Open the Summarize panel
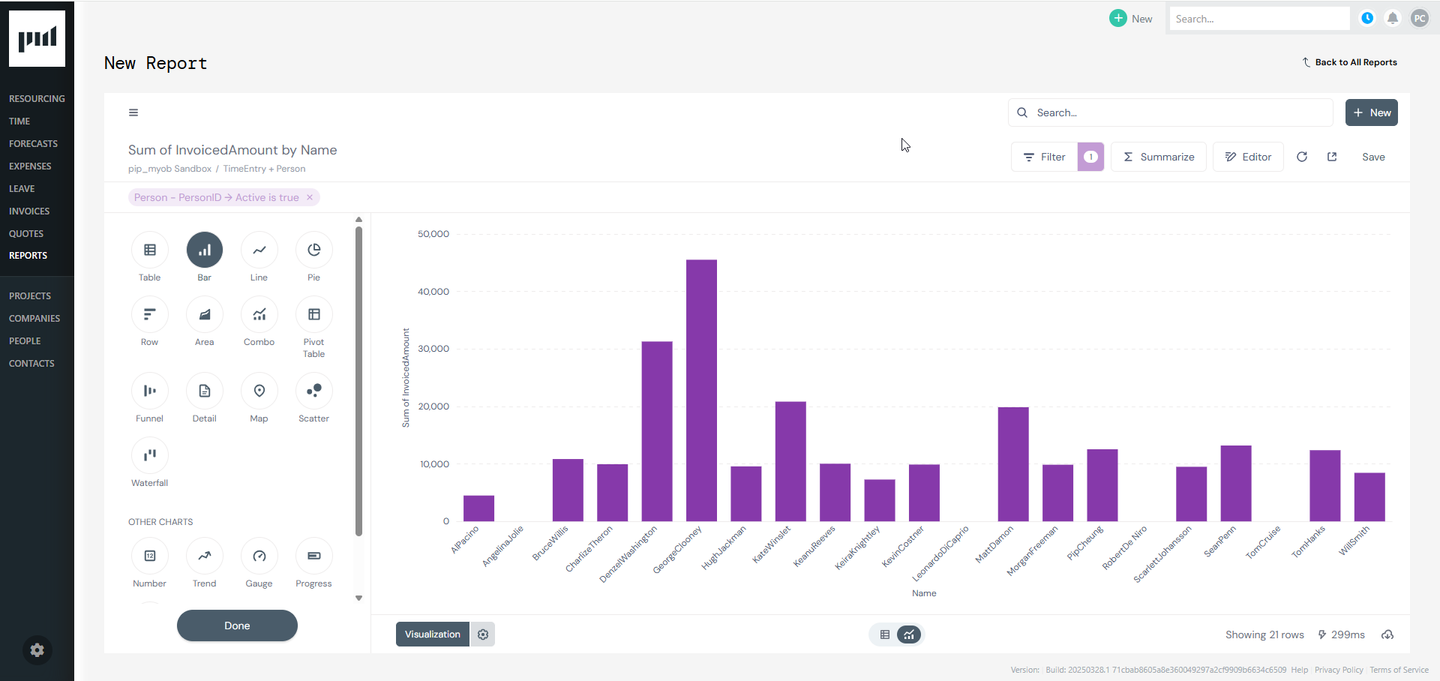The width and height of the screenshot is (1440, 681). click(1158, 156)
